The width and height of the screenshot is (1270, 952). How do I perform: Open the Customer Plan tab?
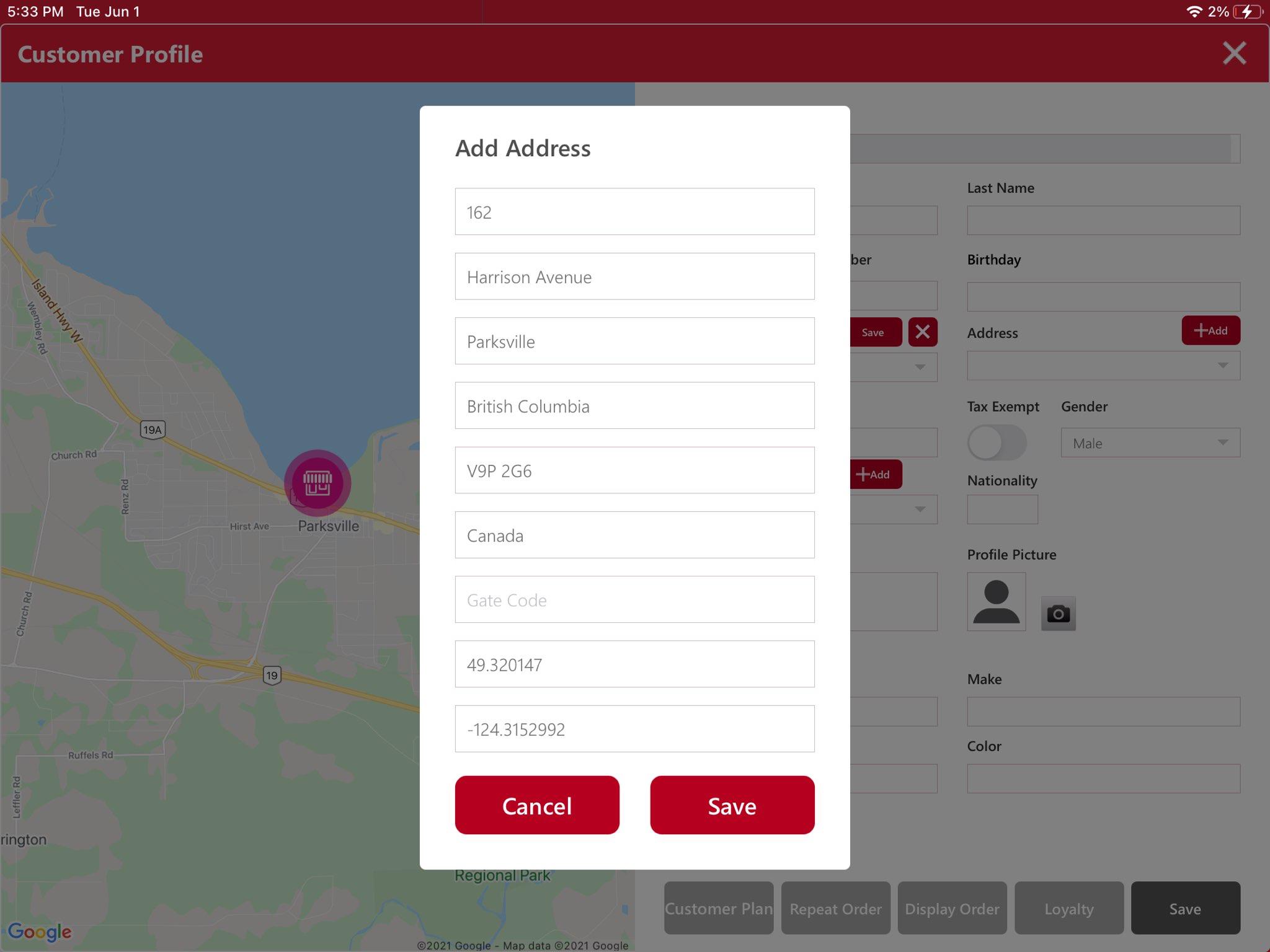[719, 908]
